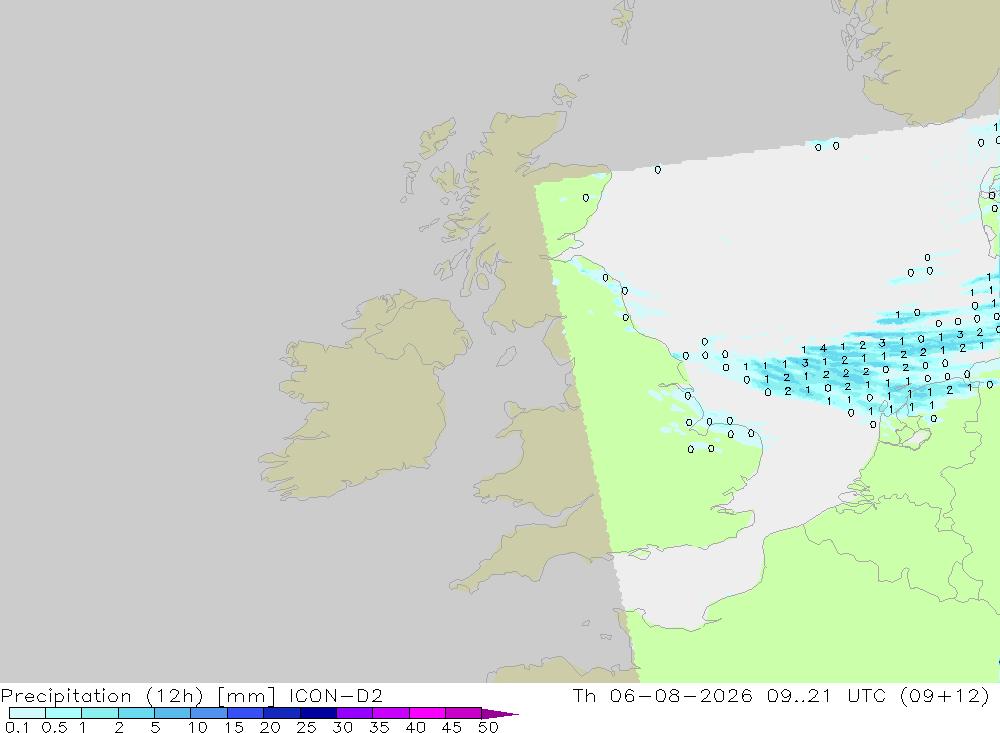
Task: Click the legend scale label '15'
Action: 234,727
